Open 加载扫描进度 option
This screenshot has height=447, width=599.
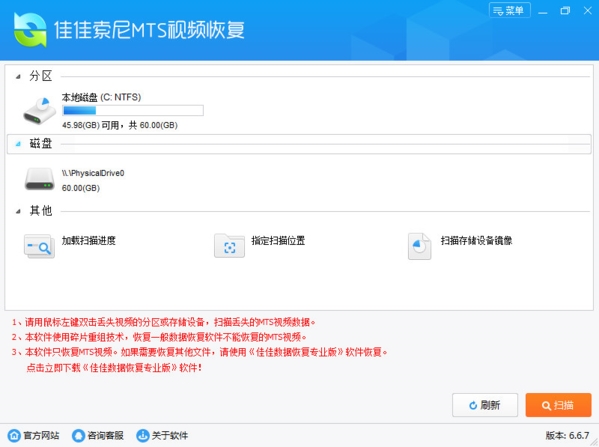(x=89, y=241)
